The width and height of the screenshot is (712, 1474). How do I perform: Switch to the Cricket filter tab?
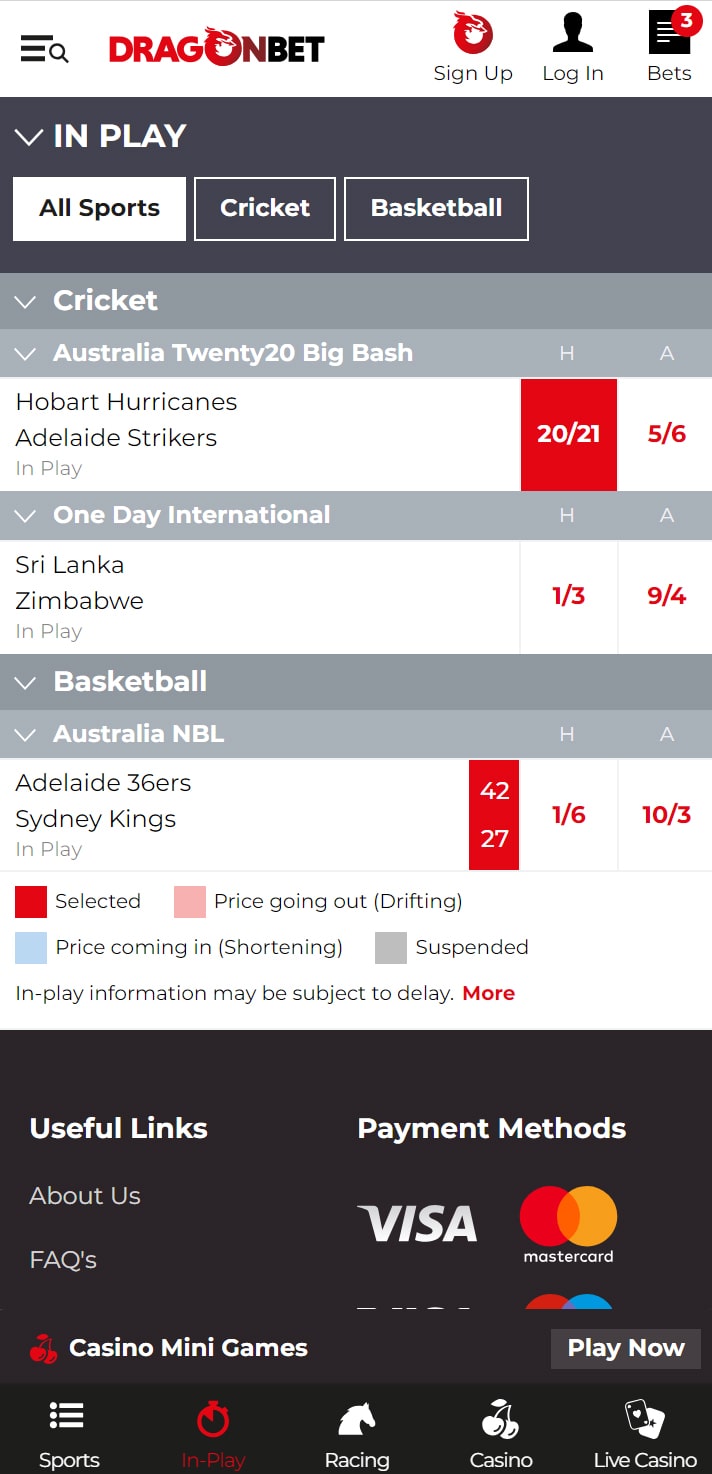pos(265,208)
